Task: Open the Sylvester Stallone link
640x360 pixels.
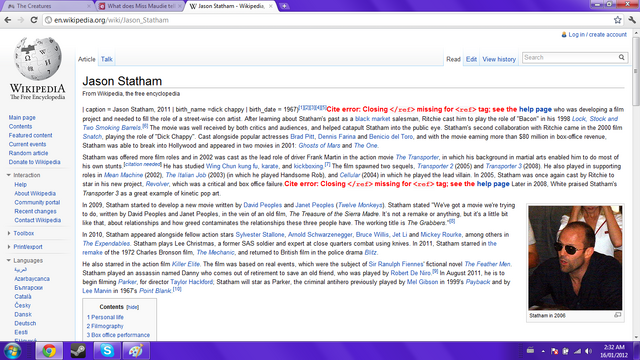Action: pyautogui.click(x=260, y=235)
